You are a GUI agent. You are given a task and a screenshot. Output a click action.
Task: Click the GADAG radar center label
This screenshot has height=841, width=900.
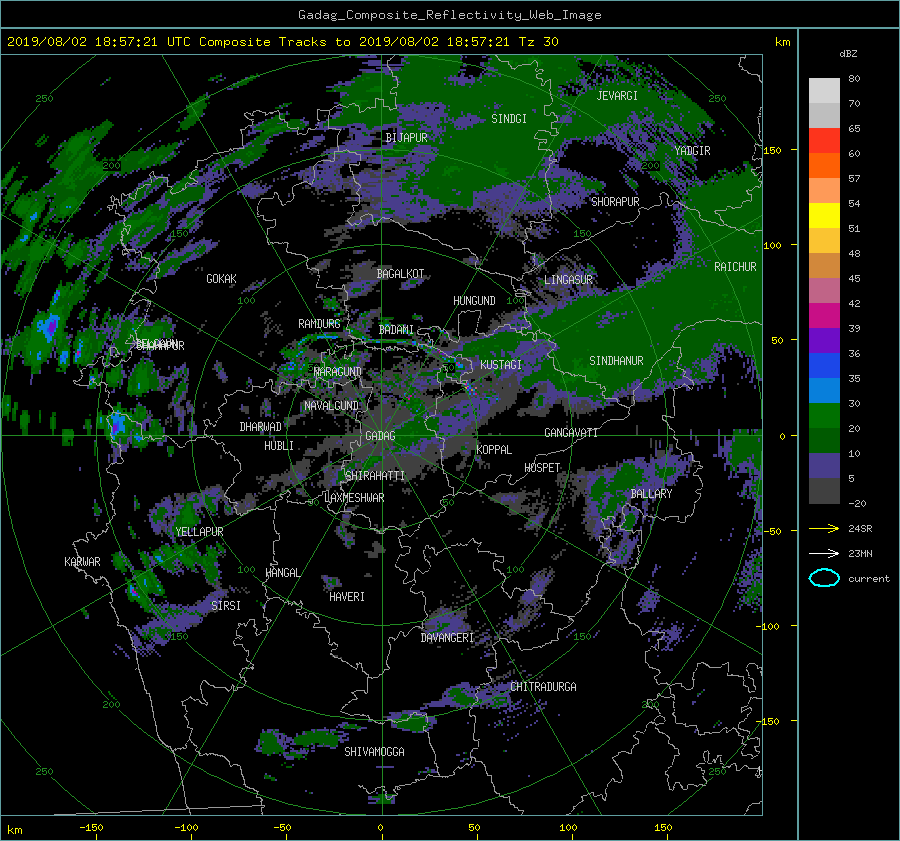[380, 436]
